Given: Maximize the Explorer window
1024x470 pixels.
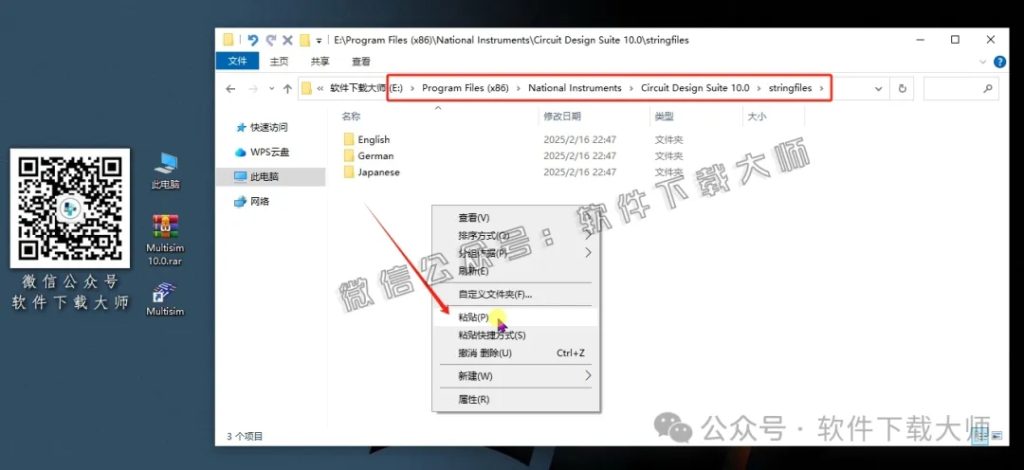Looking at the screenshot, I should click(955, 40).
